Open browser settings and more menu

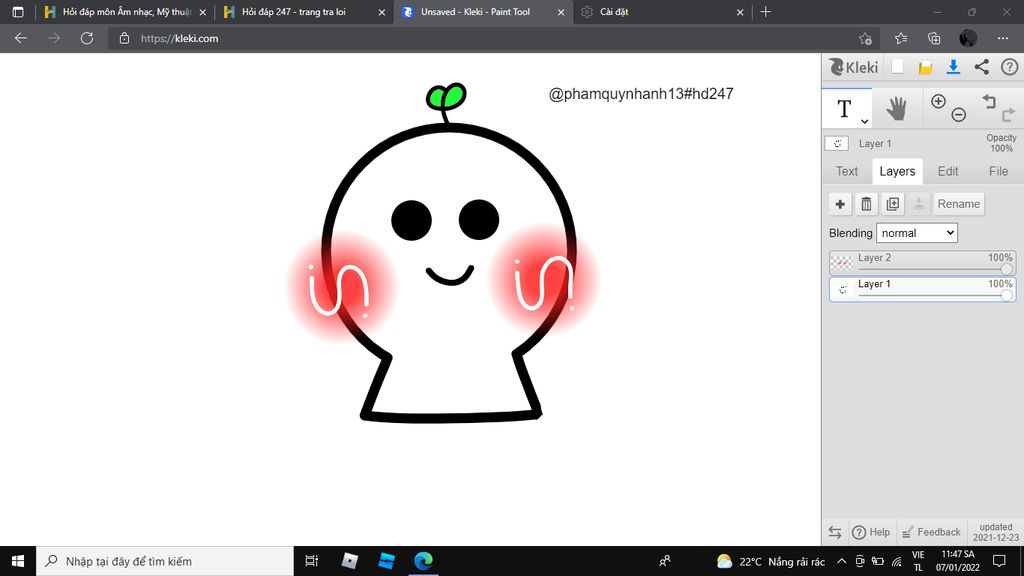pos(1003,39)
